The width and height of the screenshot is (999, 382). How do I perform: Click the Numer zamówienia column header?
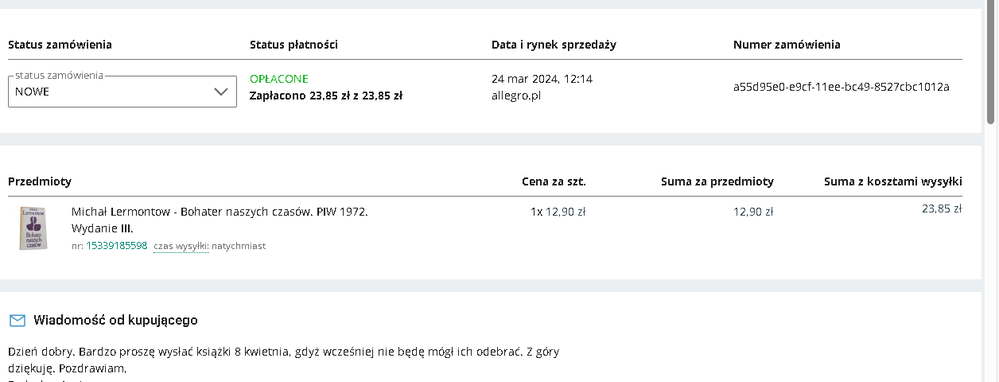point(786,45)
